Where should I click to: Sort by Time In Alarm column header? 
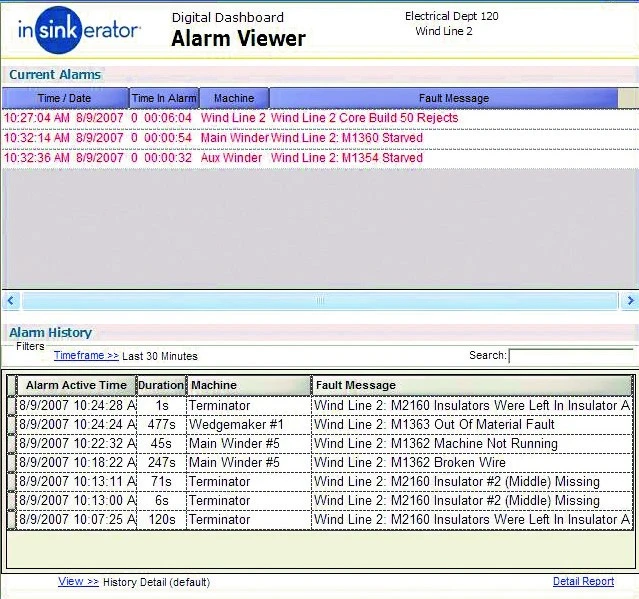point(164,98)
